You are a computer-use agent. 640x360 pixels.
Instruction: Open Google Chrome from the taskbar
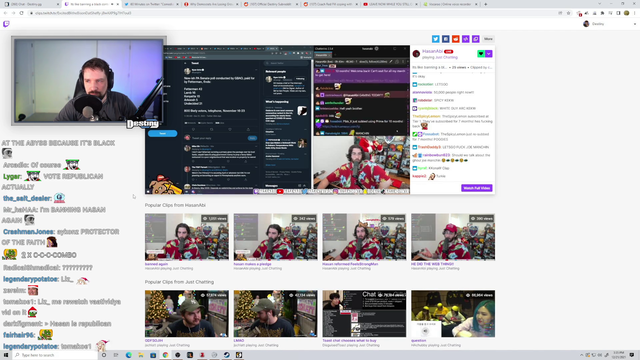(x=165, y=355)
